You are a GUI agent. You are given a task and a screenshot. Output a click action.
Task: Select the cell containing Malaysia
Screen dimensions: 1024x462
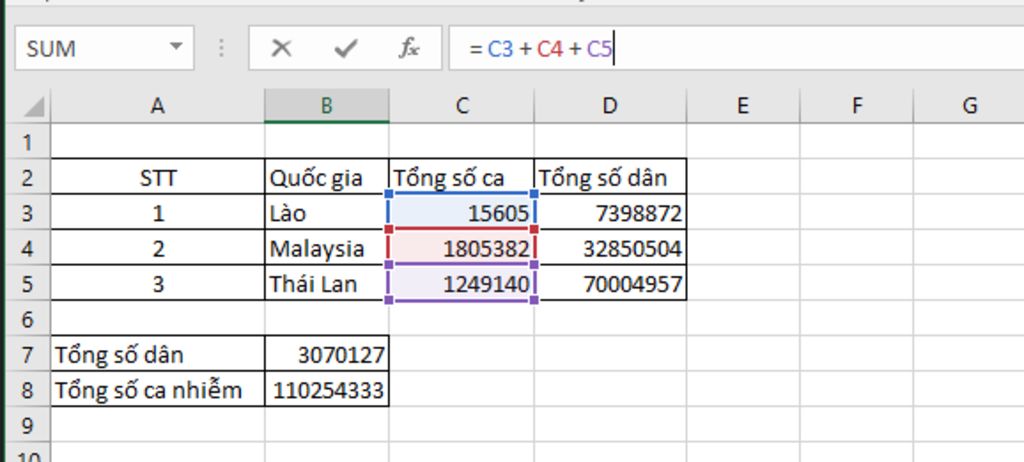[327, 248]
